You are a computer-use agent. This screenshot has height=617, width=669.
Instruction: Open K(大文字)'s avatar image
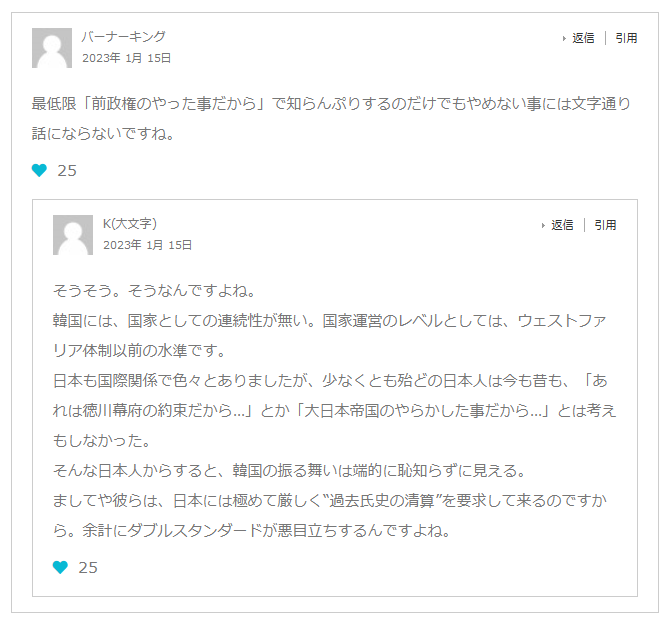[73, 235]
